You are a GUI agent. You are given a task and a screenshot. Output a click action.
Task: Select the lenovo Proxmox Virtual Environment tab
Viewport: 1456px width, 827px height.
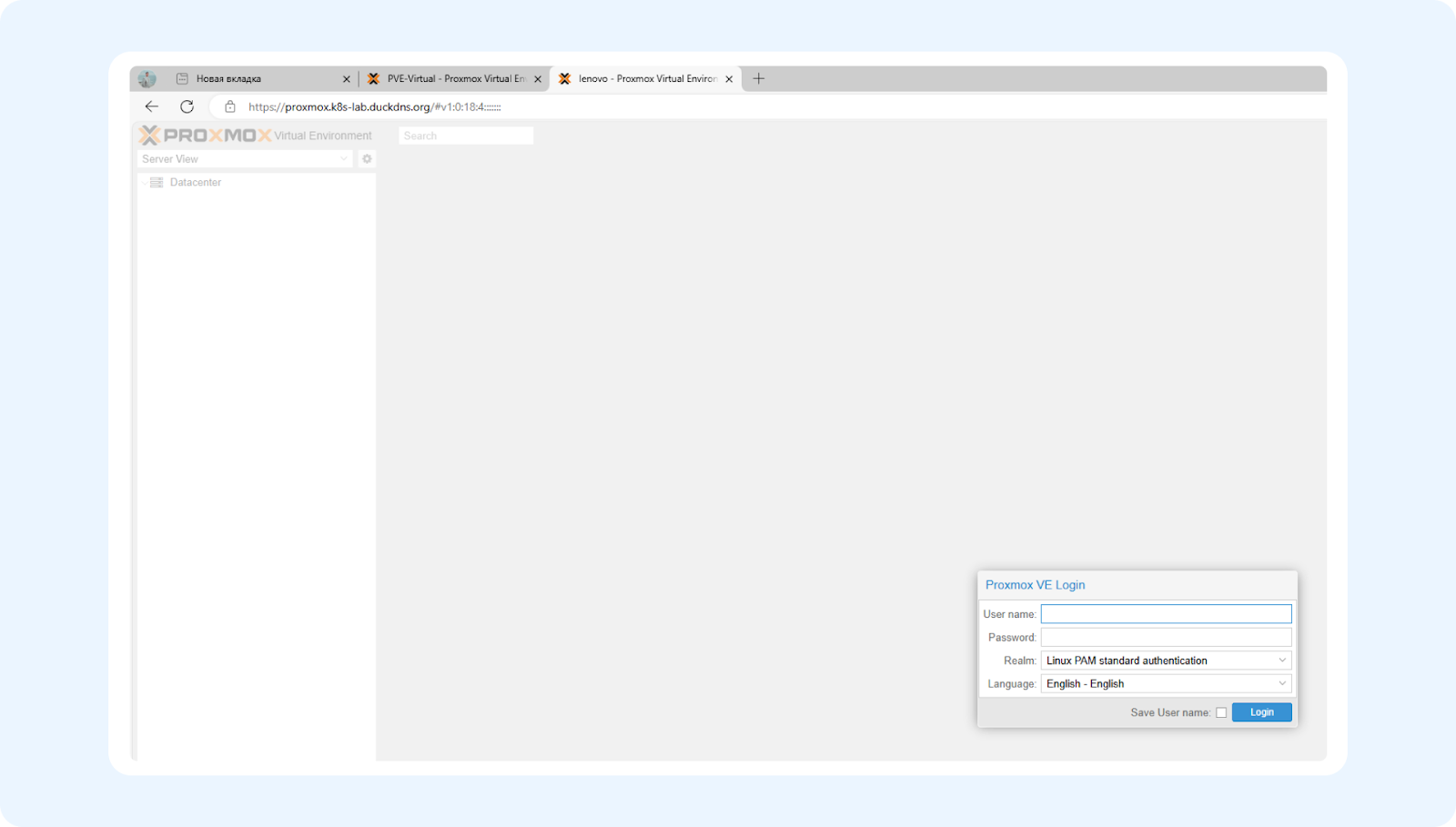tap(647, 79)
